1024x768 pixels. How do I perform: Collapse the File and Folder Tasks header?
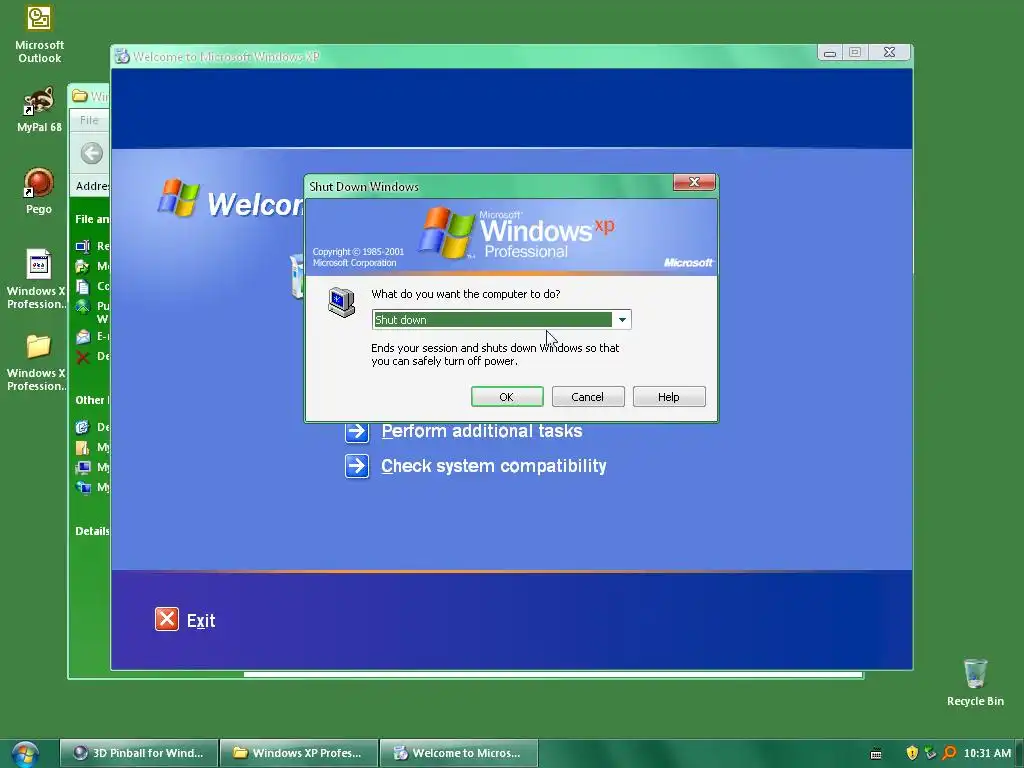(x=92, y=219)
